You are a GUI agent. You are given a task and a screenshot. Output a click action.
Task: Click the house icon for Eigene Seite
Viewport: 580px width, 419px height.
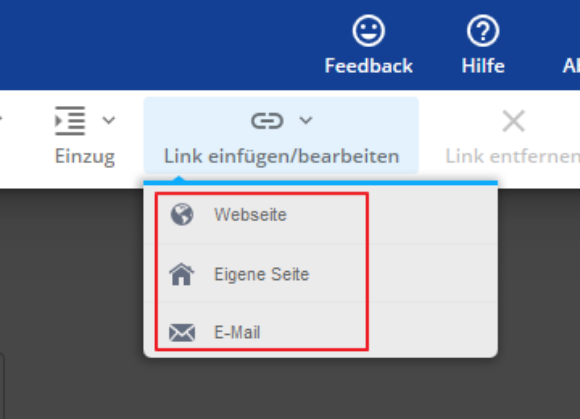point(182,274)
